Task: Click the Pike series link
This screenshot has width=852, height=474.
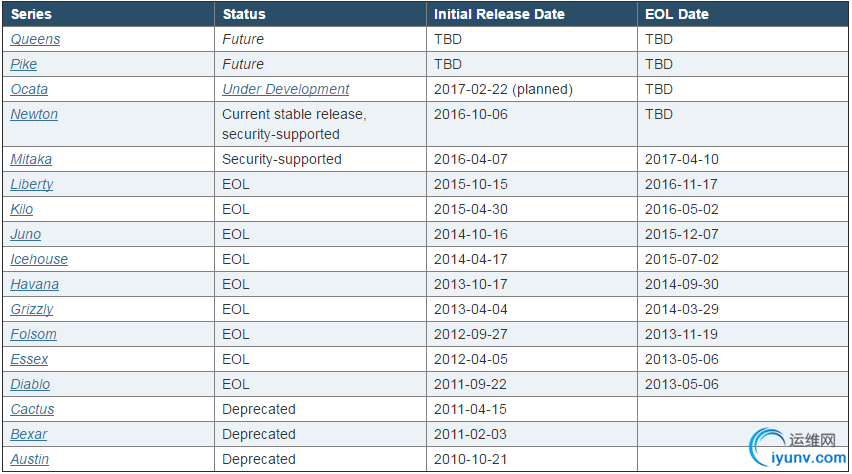Action: [x=24, y=64]
